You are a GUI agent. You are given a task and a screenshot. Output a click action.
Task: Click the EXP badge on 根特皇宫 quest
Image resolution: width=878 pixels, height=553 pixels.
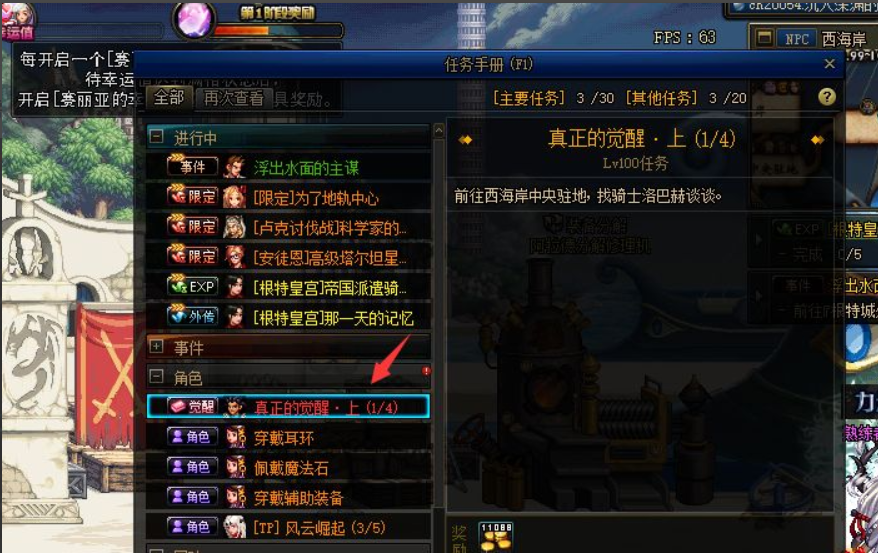click(193, 287)
